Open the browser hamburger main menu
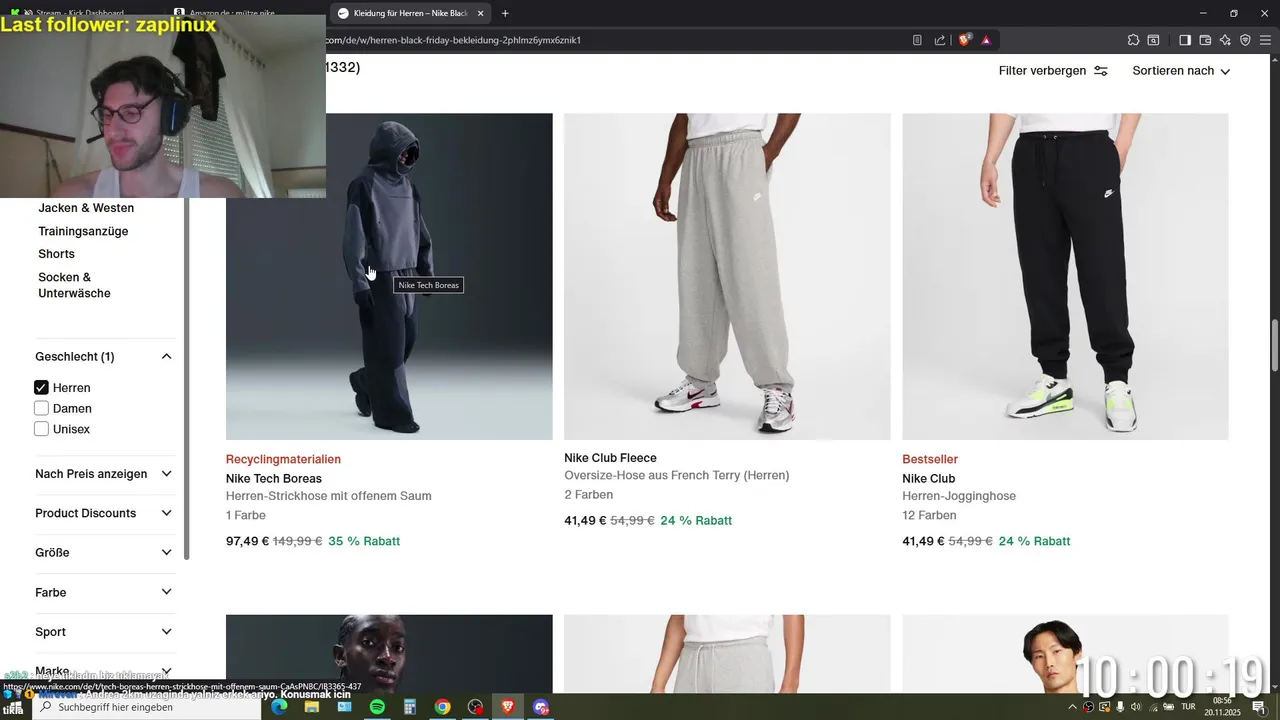1280x720 pixels. [x=1265, y=40]
